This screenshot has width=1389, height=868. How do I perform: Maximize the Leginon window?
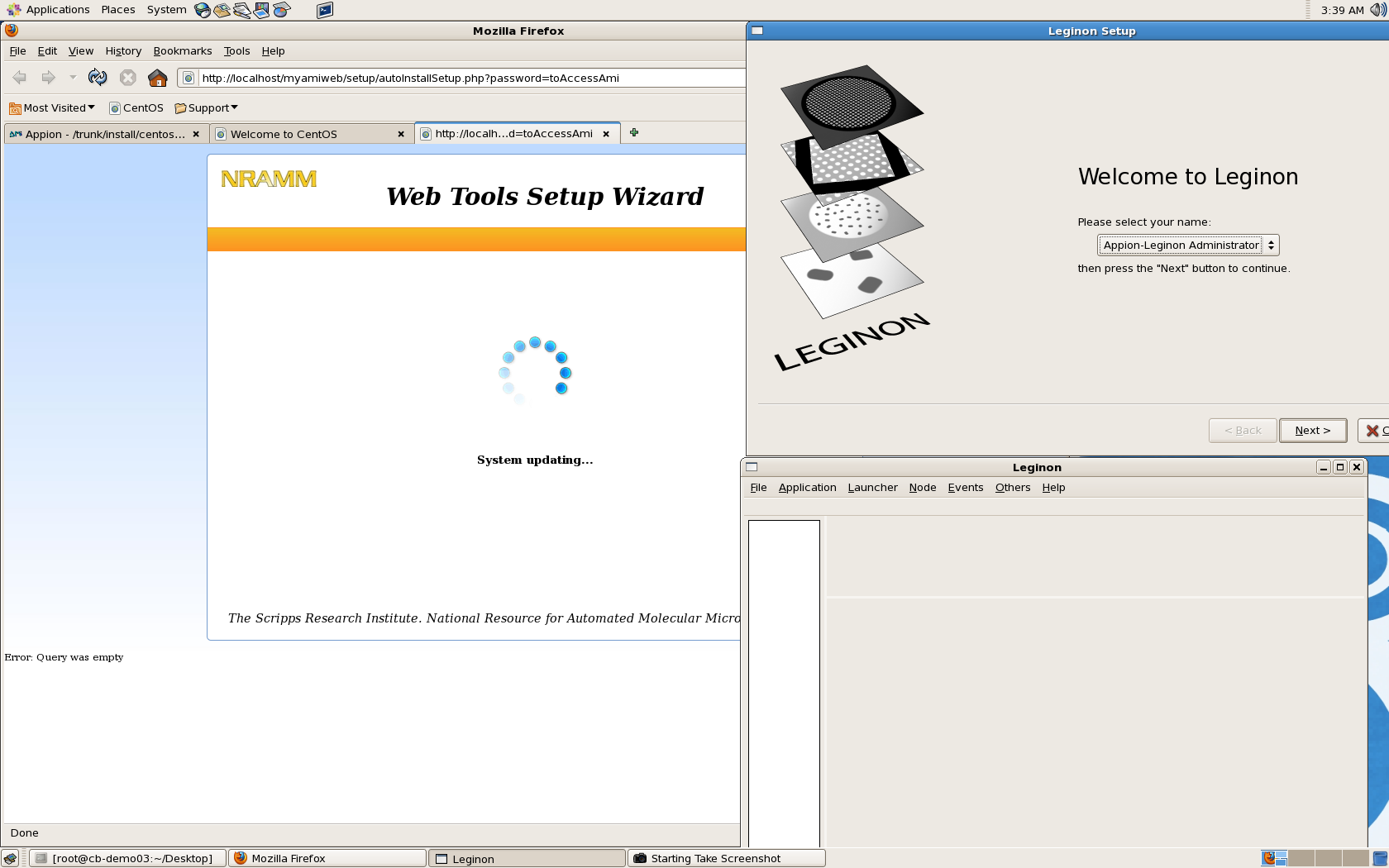pos(1340,467)
